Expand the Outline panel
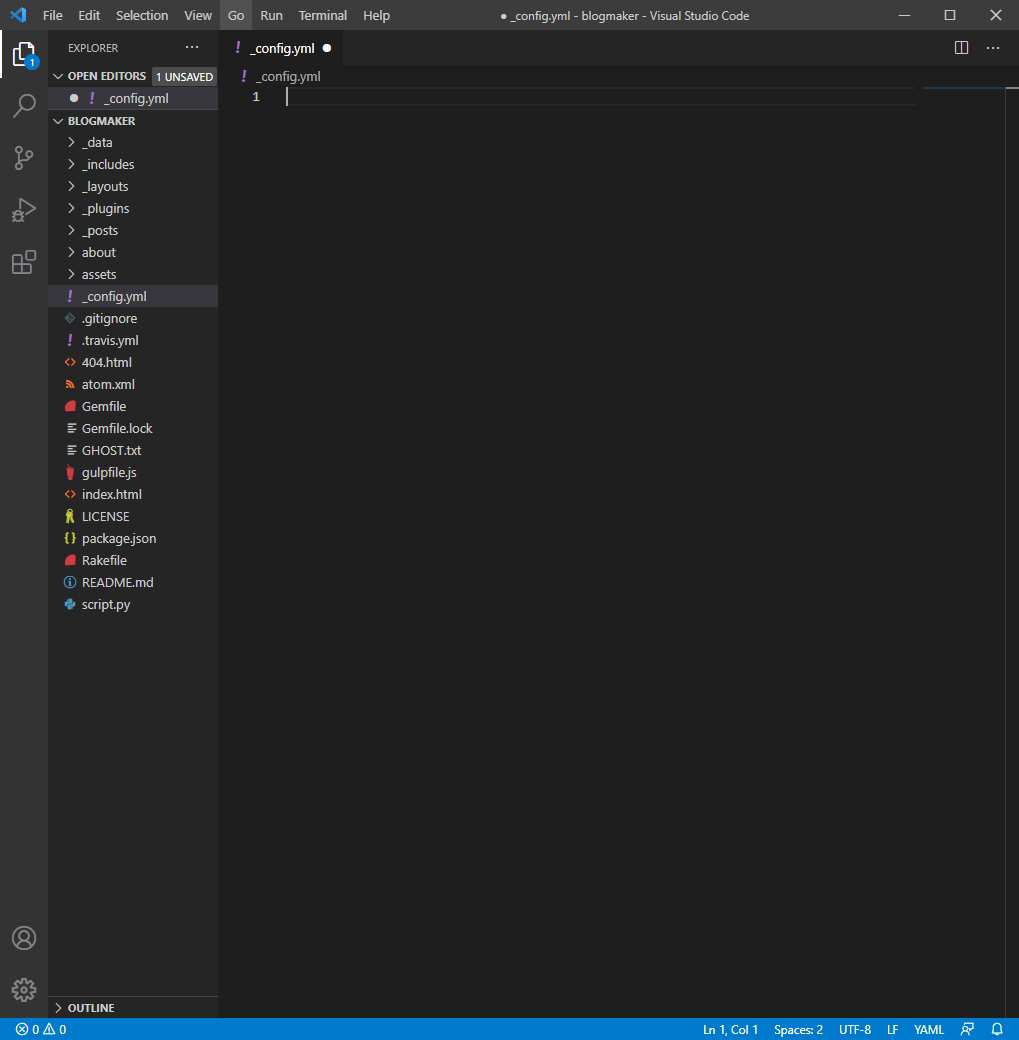Viewport: 1019px width, 1040px height. pos(133,1008)
